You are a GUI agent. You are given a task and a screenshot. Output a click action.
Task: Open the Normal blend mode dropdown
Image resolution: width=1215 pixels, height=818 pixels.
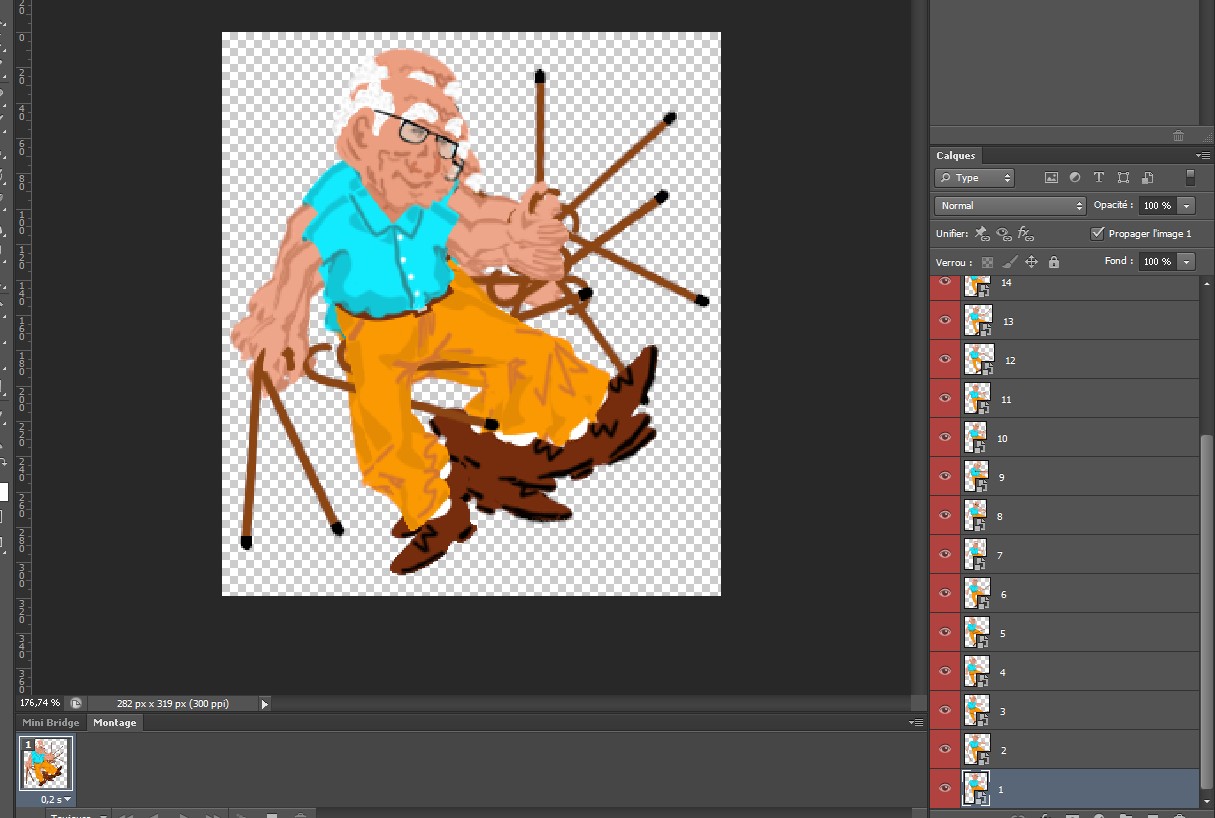click(x=1010, y=205)
